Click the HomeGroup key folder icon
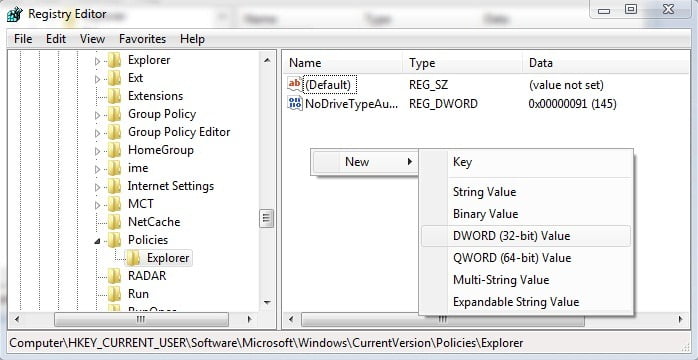 (x=114, y=150)
